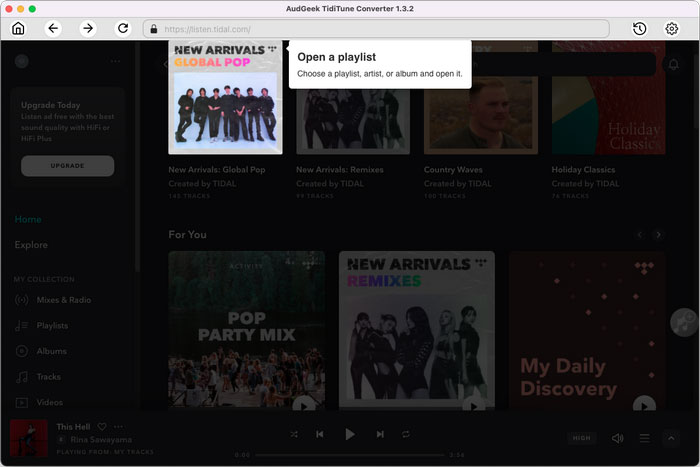Click New Arrivals: Global Pop title link
The width and height of the screenshot is (700, 467).
pos(217,170)
